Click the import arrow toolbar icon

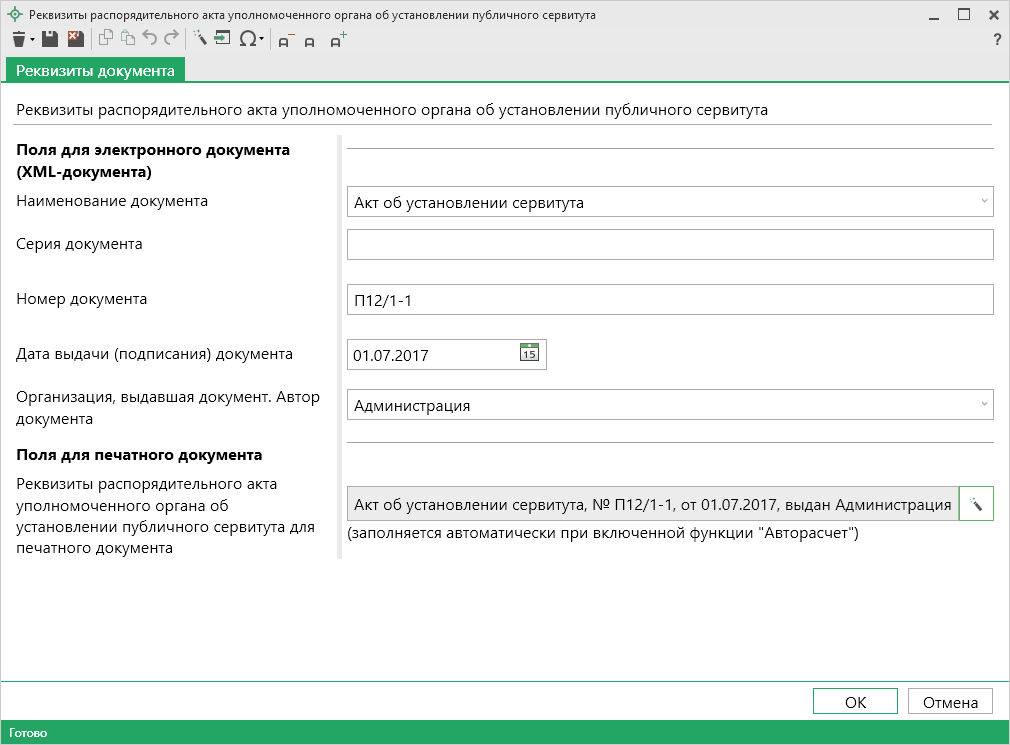(222, 39)
